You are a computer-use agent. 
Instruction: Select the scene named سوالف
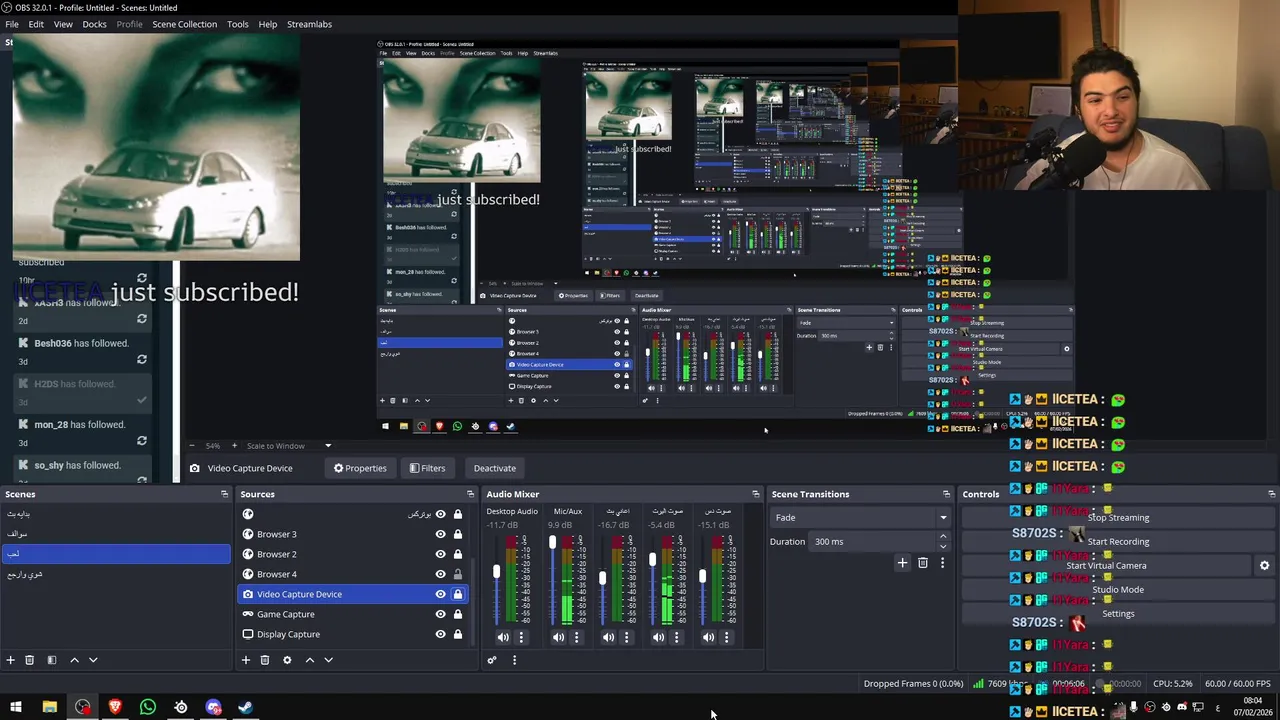click(x=116, y=534)
